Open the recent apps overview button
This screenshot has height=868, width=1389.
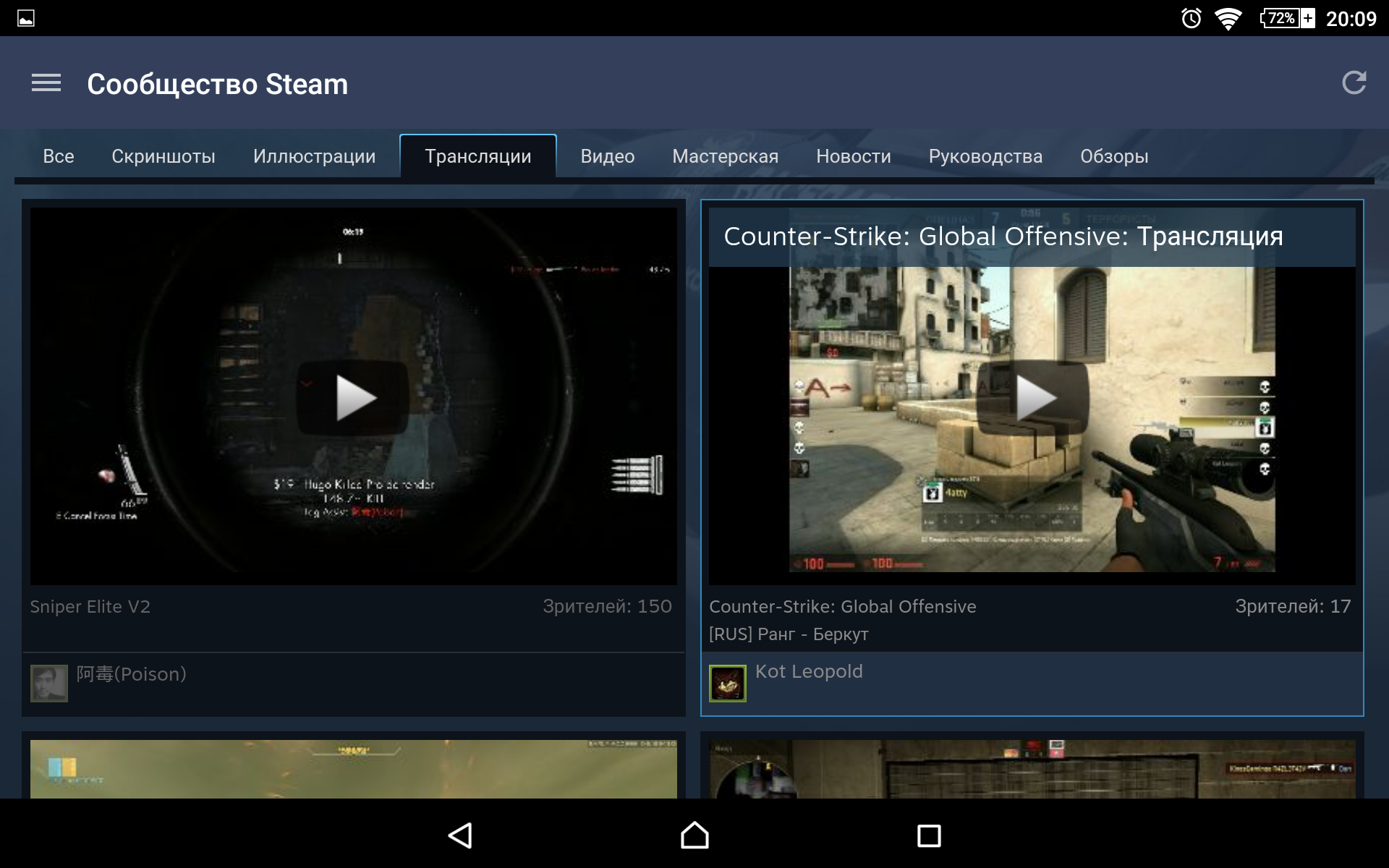(x=929, y=835)
